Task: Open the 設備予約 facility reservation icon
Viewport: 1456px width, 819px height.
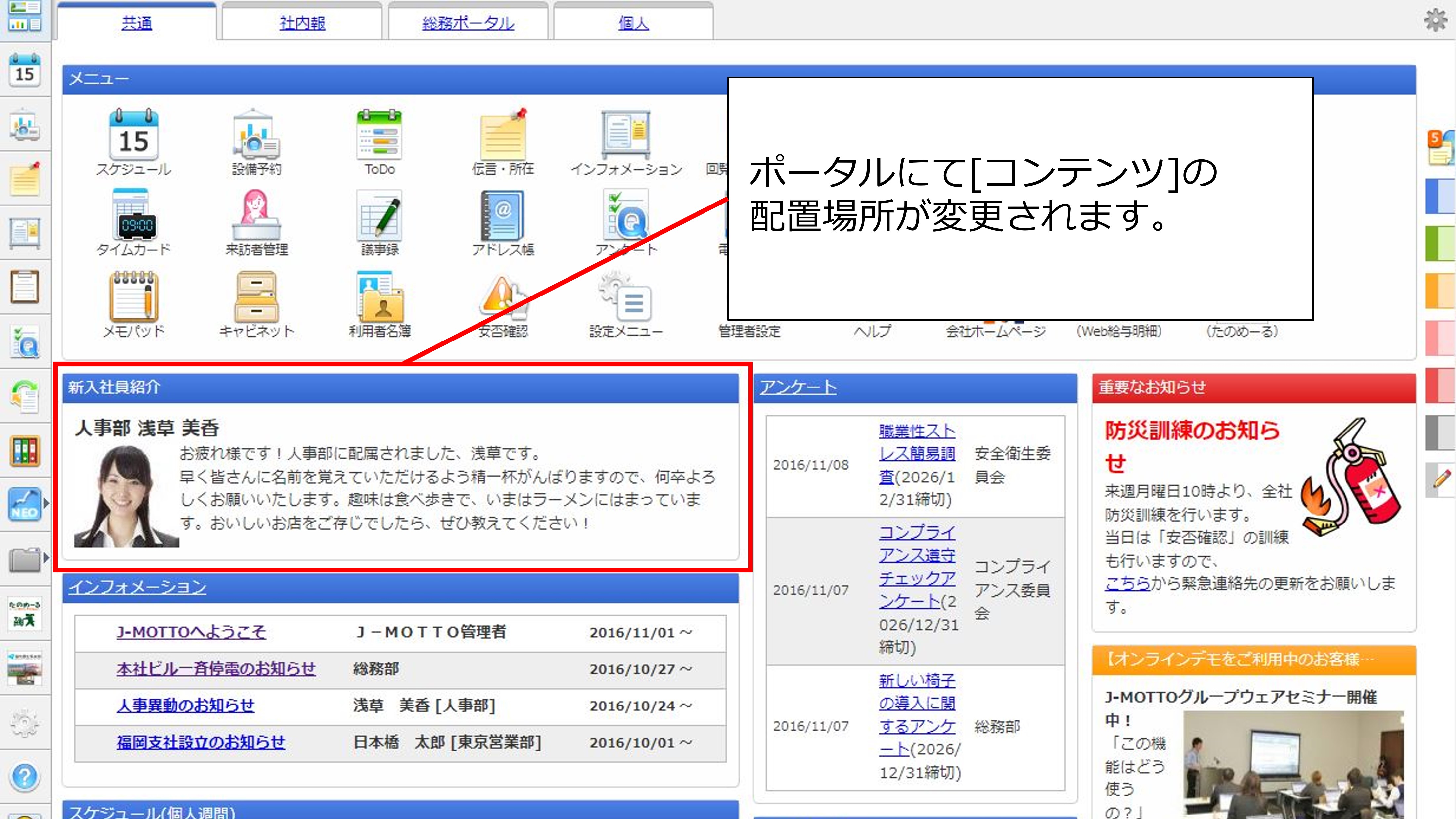Action: tap(256, 135)
